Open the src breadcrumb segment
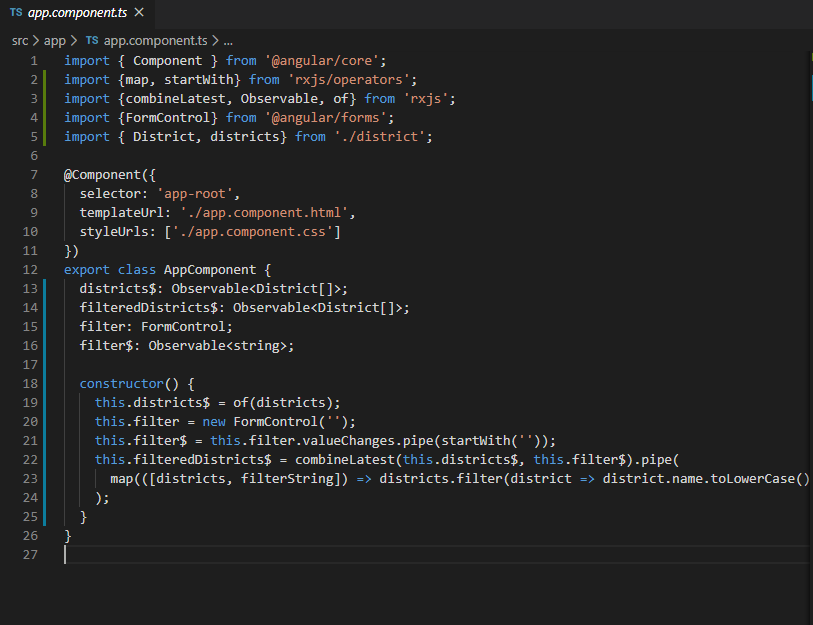 point(20,41)
